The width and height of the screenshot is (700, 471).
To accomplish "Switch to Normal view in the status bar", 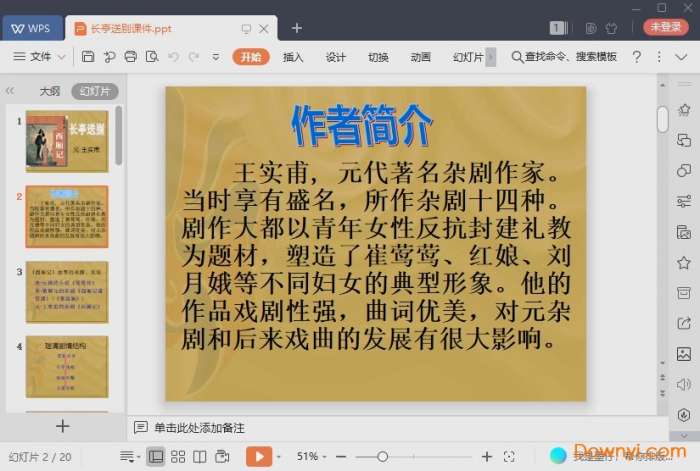I will point(155,456).
